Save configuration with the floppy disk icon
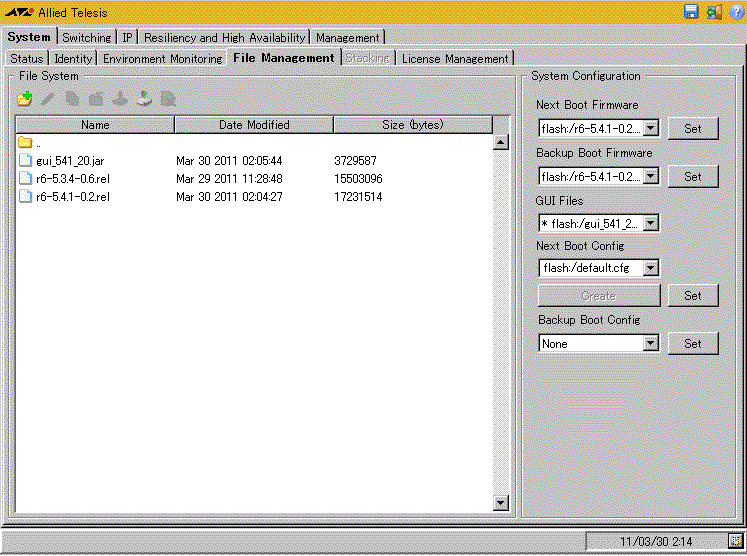The height and width of the screenshot is (556, 747). click(x=691, y=12)
